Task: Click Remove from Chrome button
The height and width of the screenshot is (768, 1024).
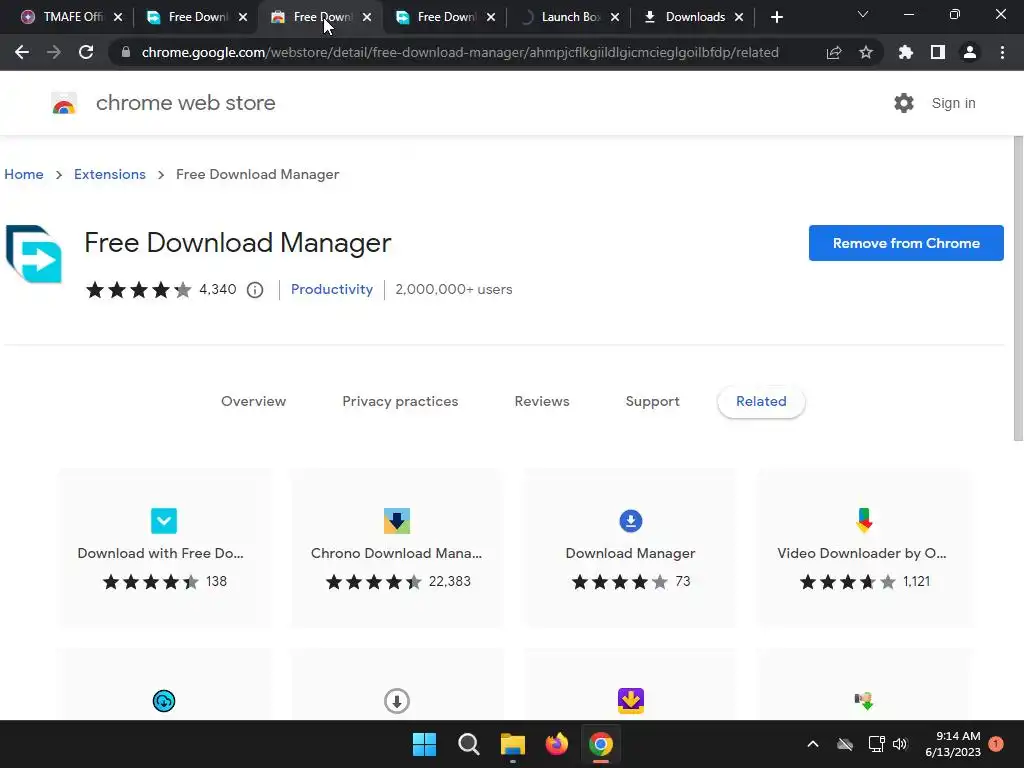Action: click(x=906, y=243)
